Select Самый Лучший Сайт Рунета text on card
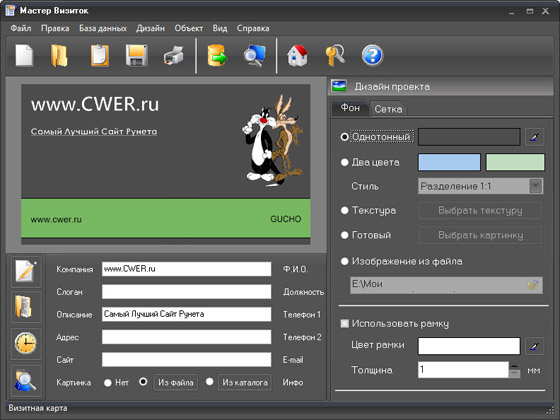Viewport: 560px width, 420px height. [x=94, y=132]
